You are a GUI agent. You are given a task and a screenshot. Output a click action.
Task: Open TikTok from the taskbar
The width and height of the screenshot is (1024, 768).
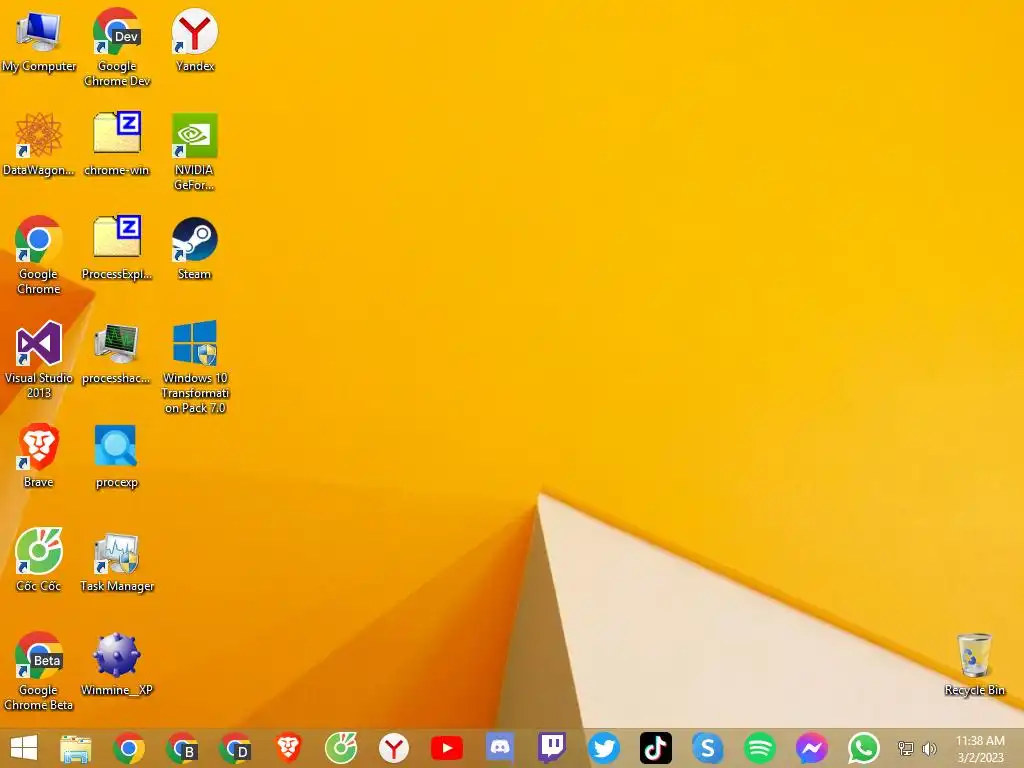point(656,748)
